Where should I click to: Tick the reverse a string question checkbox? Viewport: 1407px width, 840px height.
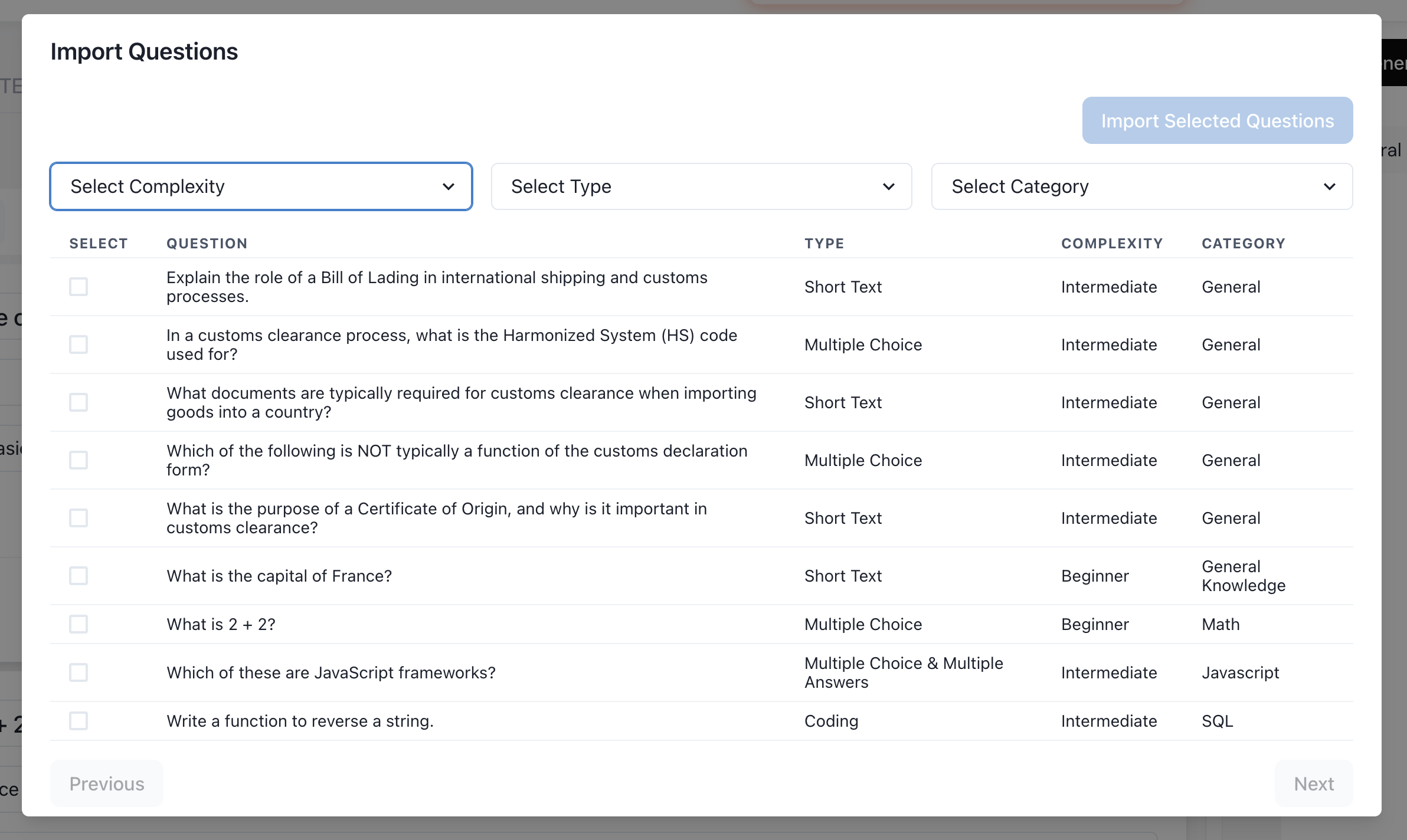pyautogui.click(x=78, y=721)
